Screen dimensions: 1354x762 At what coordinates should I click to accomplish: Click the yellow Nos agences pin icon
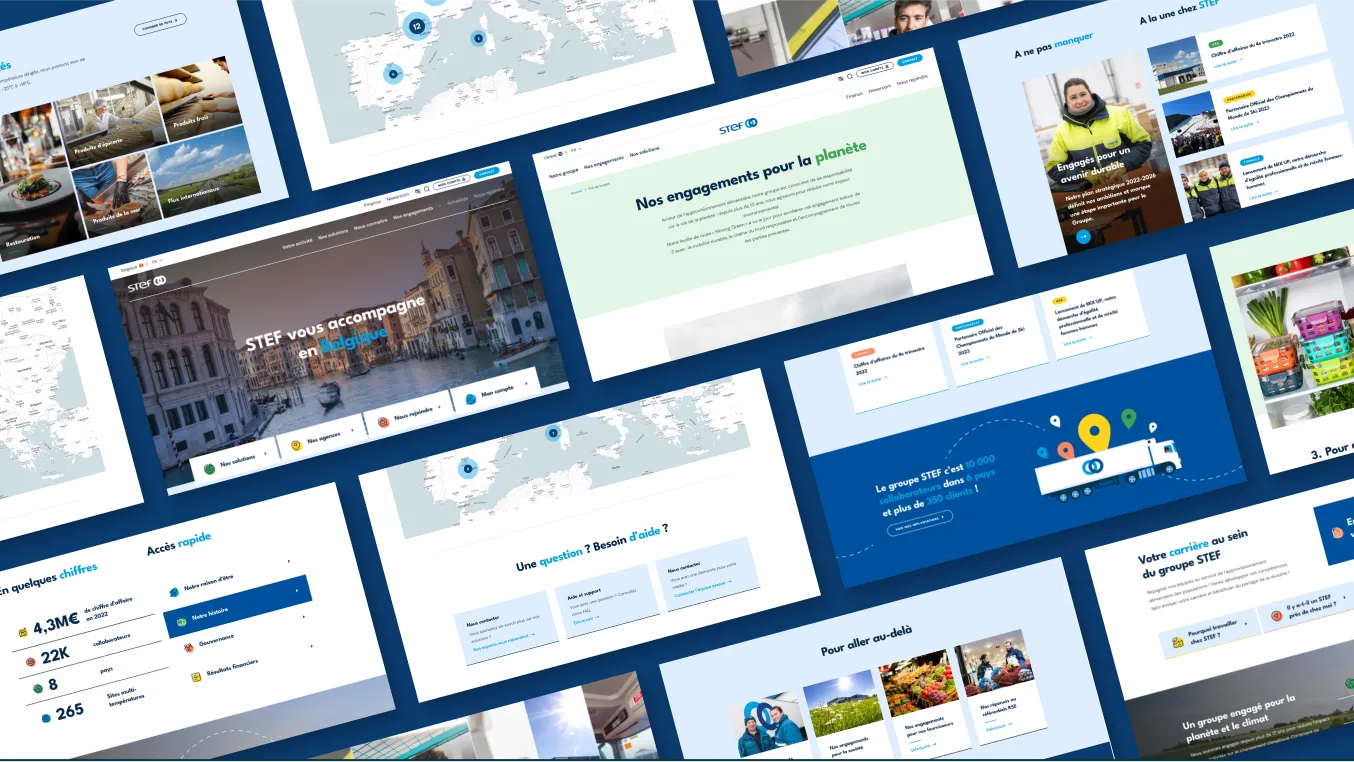click(296, 444)
